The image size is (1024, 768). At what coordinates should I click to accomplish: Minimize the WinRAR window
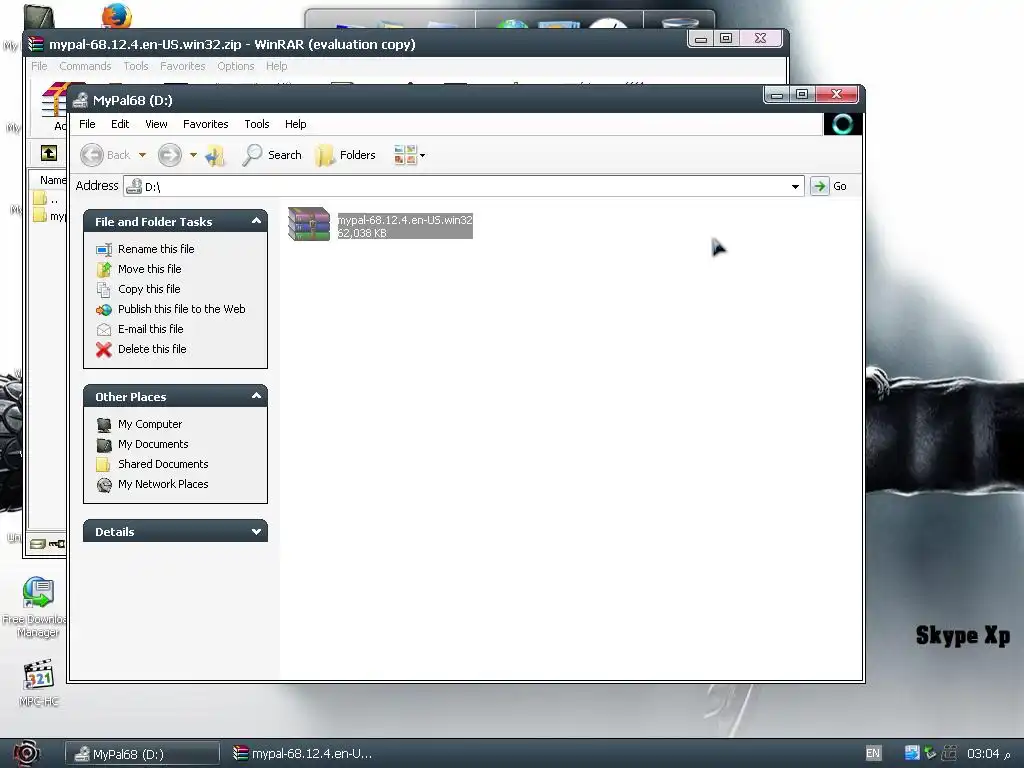(x=701, y=39)
